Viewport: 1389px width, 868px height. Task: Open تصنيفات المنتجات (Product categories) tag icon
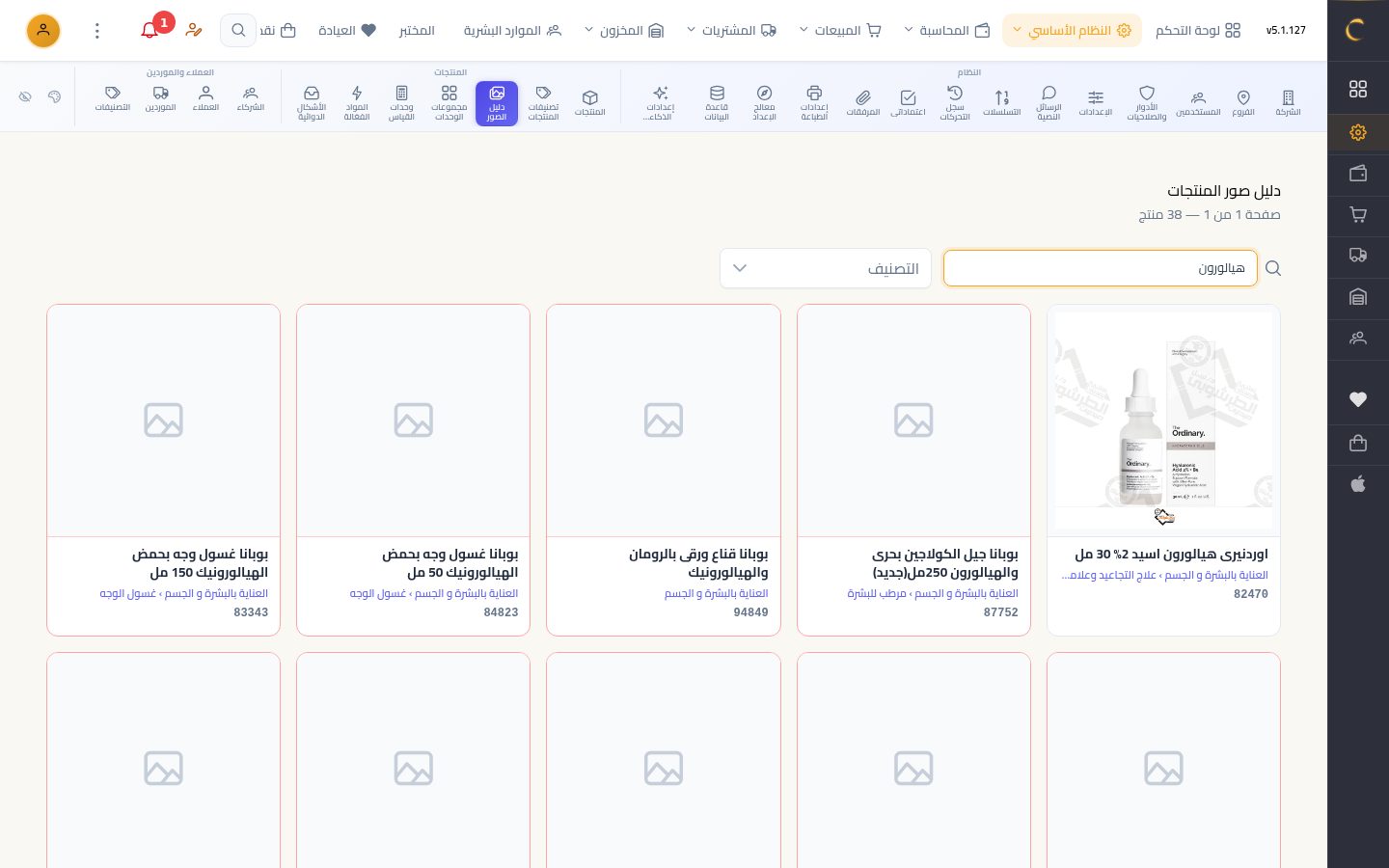[543, 103]
